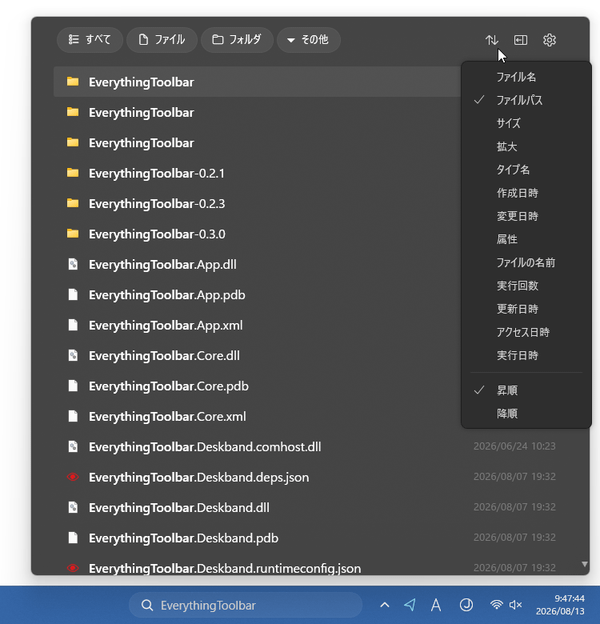This screenshot has height=624, width=600.
Task: Click red eye icon of Deskband.runtimeconfig.json
Action: click(73, 568)
